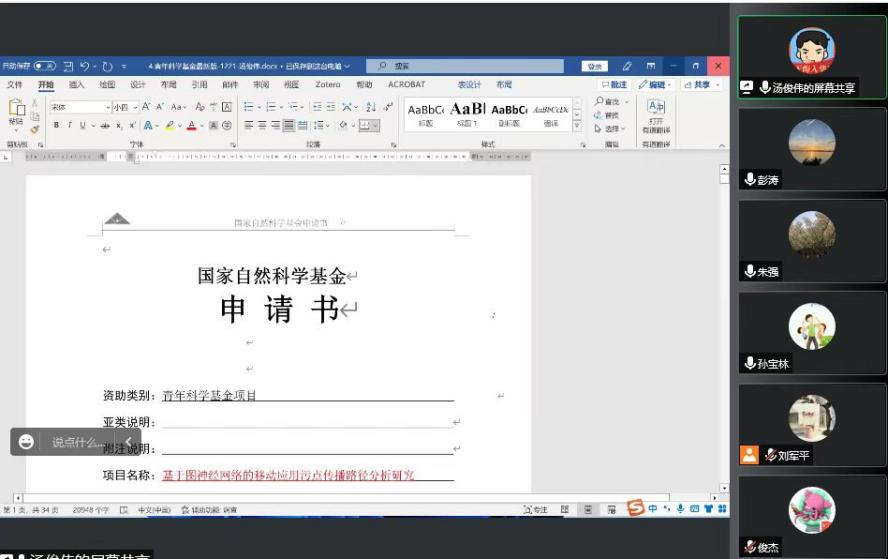
Task: Toggle the AutoSave switch in title bar
Action: tap(46, 66)
